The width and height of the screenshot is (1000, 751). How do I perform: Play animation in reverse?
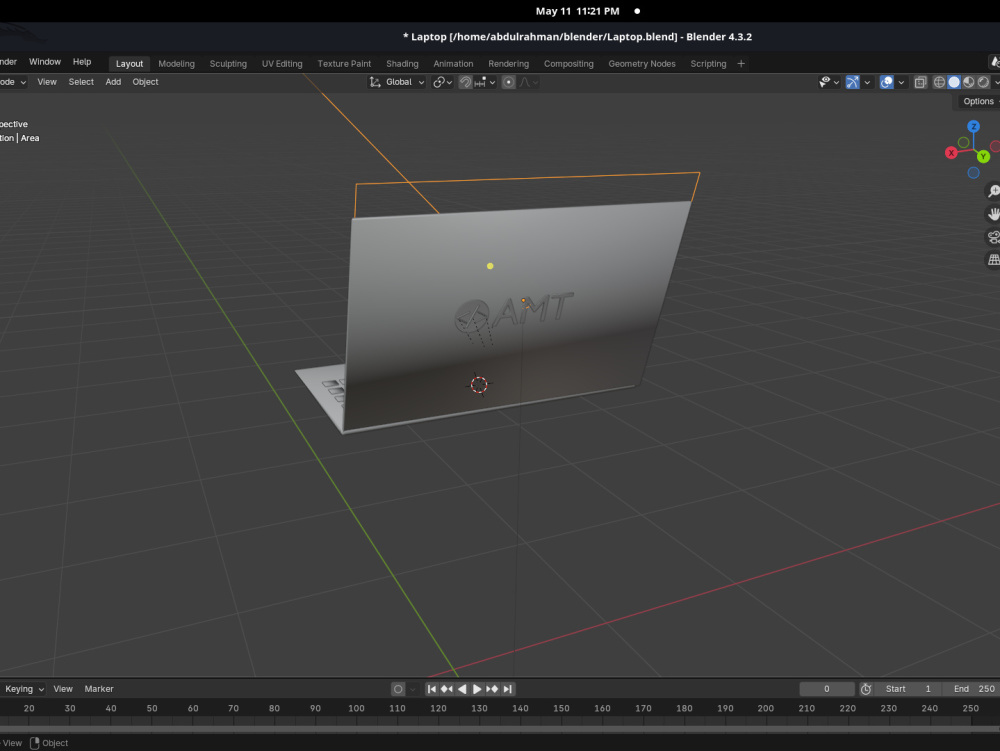(x=462, y=689)
